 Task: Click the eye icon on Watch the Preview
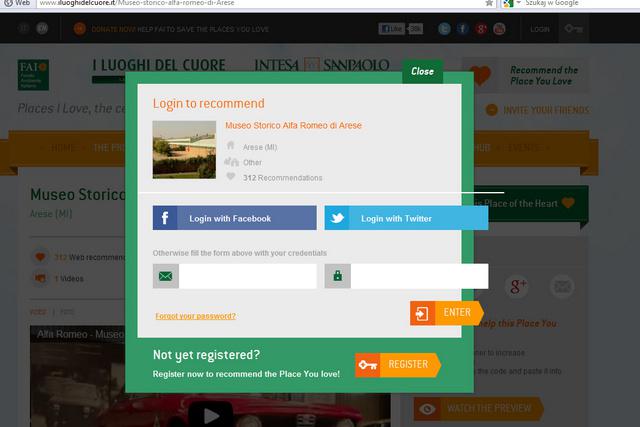point(427,409)
